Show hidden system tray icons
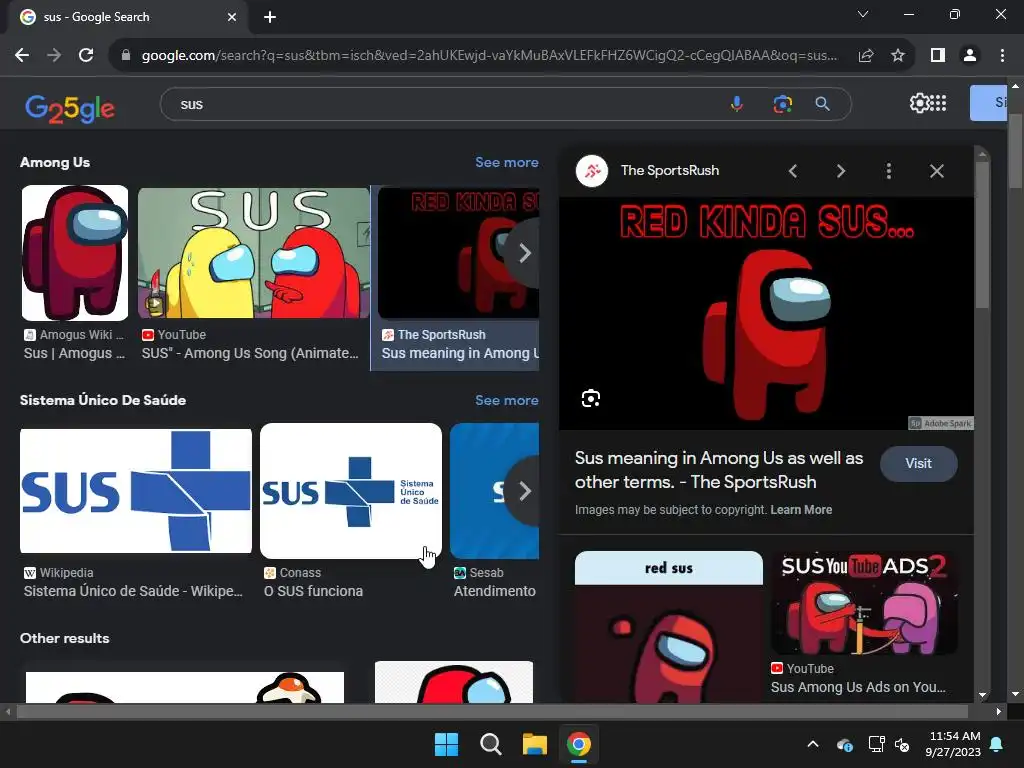This screenshot has width=1024, height=768. (x=813, y=744)
